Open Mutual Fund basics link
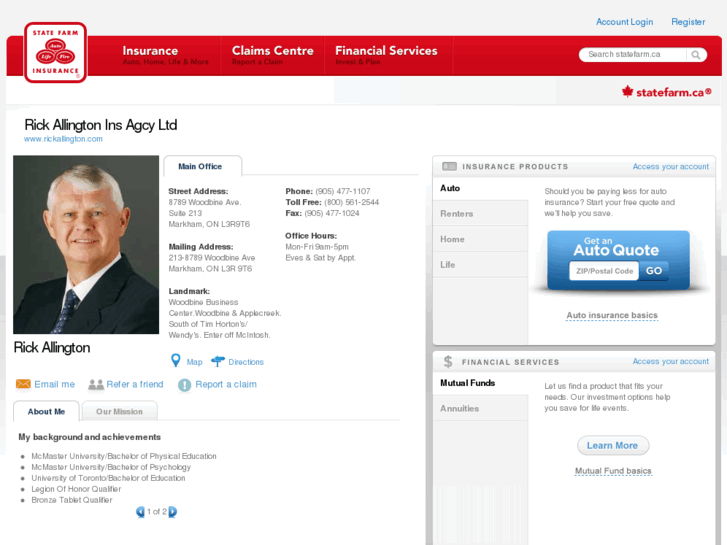This screenshot has width=727, height=545. pos(613,471)
